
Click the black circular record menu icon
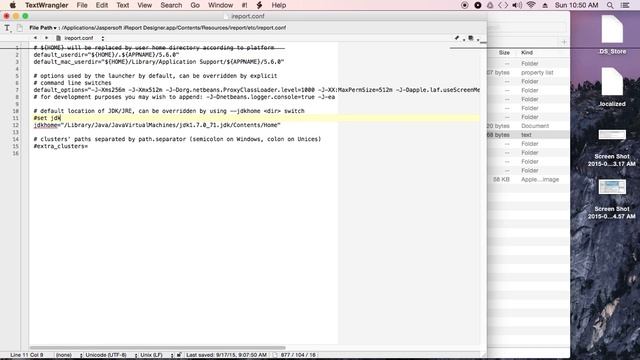tap(478, 5)
